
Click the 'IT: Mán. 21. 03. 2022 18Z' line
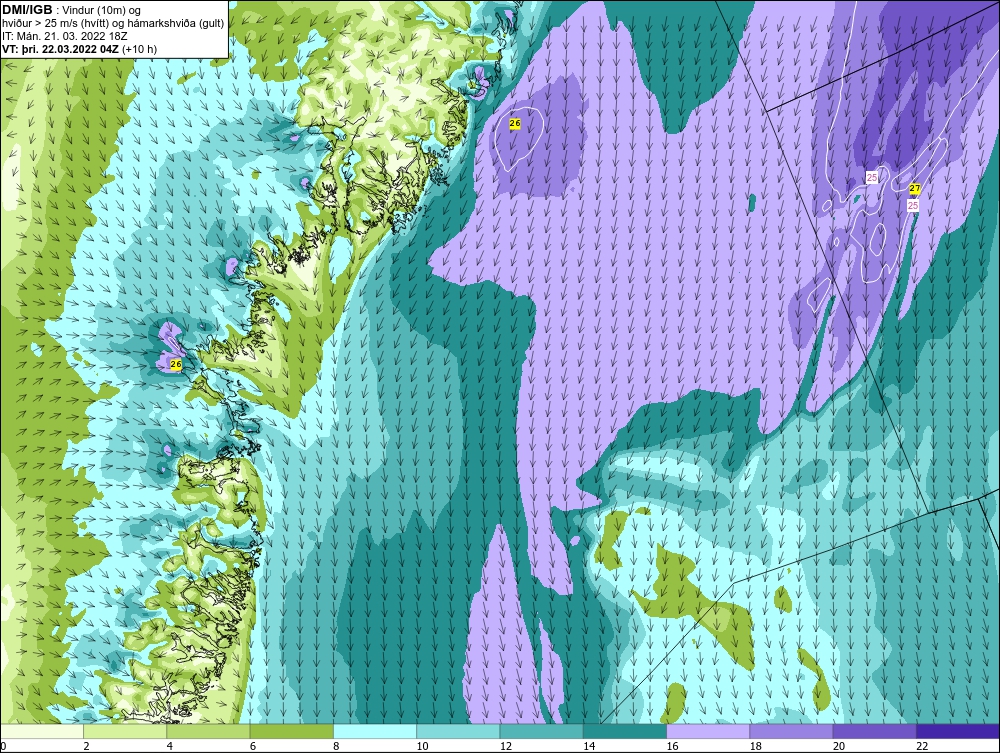click(x=65, y=36)
